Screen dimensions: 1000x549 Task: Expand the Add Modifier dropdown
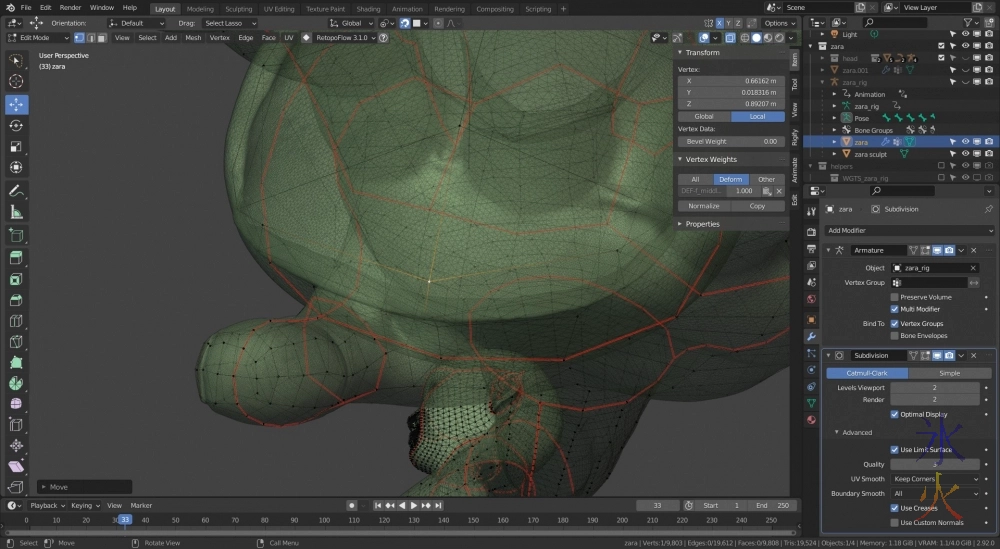tap(908, 230)
